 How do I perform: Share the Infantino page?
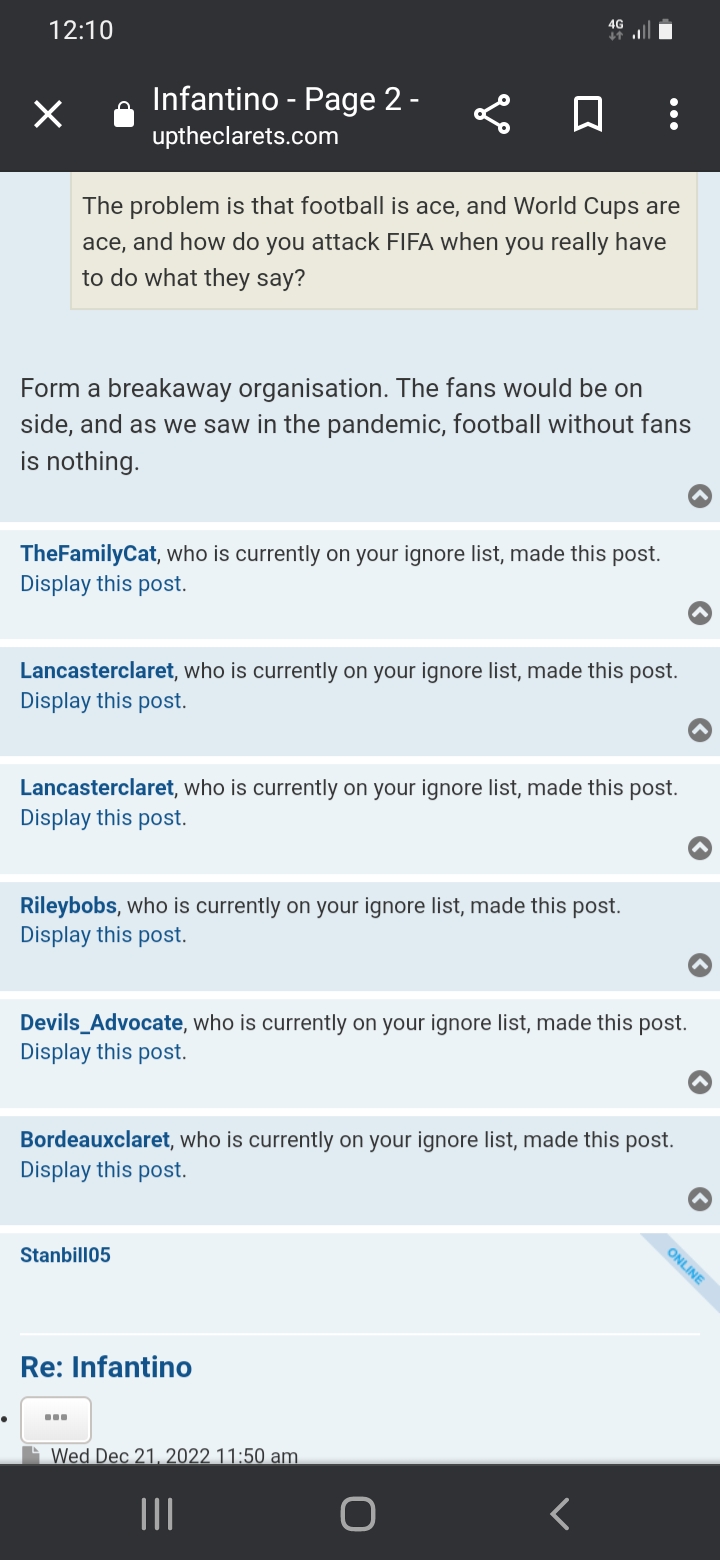tap(492, 115)
